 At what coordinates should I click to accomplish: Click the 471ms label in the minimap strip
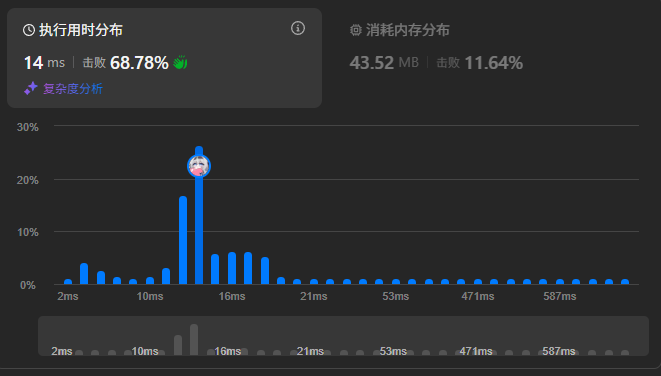476,351
